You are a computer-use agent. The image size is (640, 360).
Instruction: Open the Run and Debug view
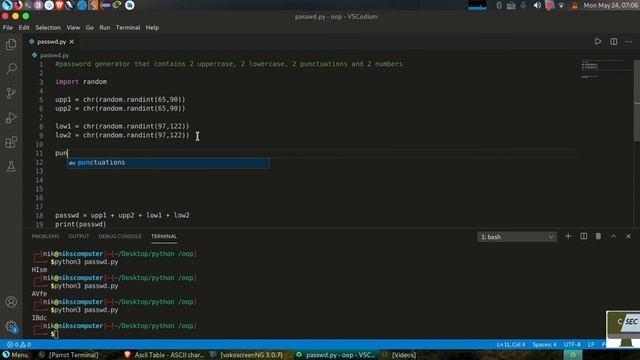(11, 118)
